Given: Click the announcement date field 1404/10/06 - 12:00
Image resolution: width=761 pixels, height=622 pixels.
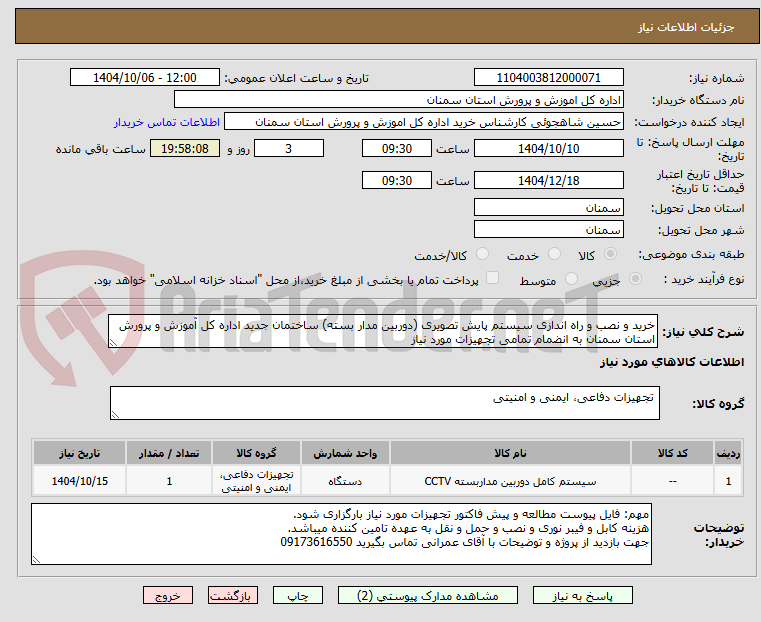Looking at the screenshot, I should coord(145,77).
